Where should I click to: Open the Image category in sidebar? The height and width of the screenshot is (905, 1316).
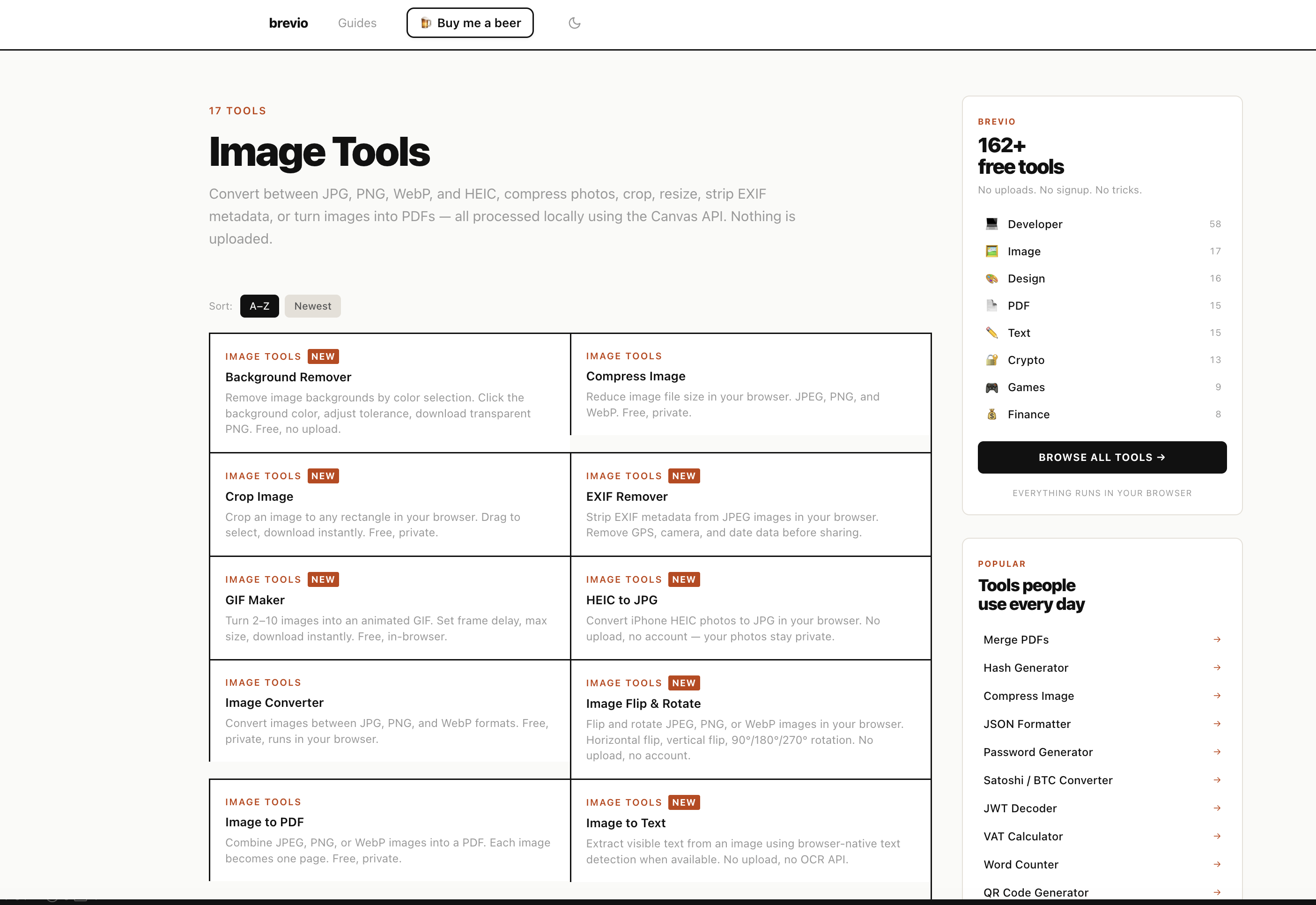[x=1102, y=251]
